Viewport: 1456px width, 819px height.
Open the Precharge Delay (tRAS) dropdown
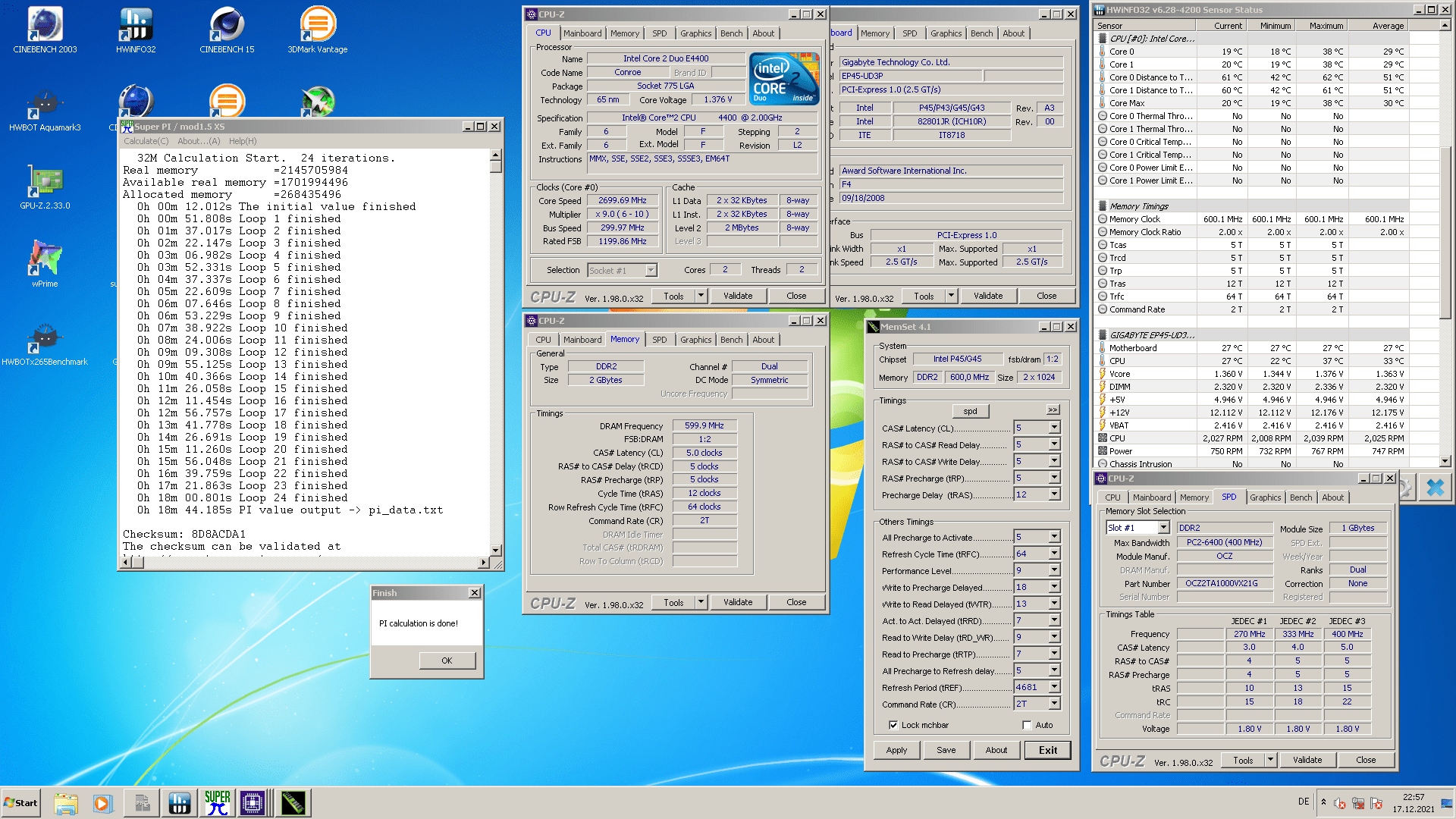tap(1054, 494)
